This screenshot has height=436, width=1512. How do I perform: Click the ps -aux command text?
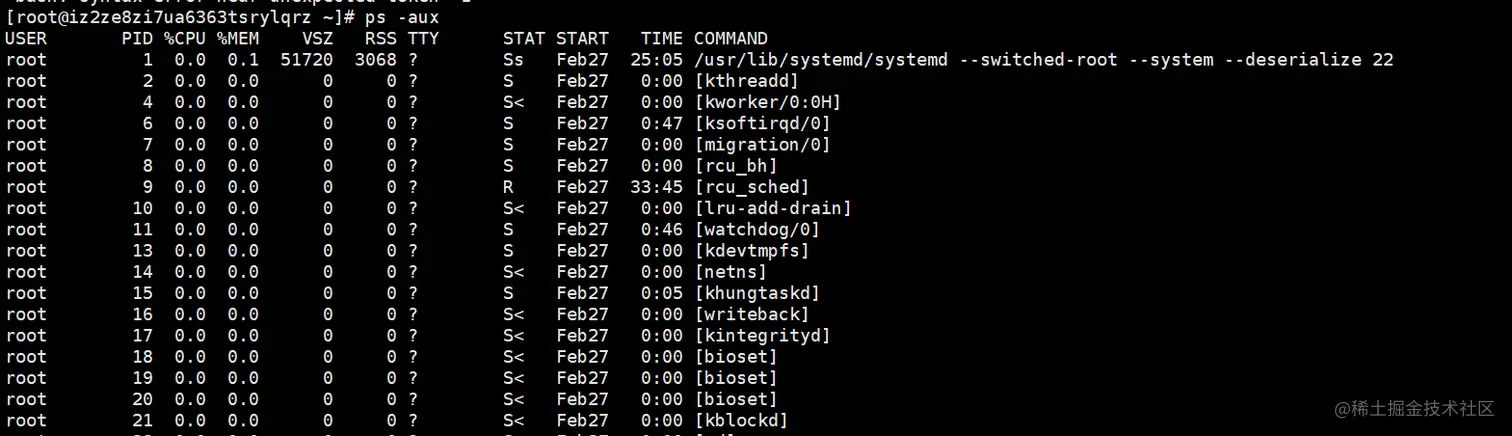[401, 18]
